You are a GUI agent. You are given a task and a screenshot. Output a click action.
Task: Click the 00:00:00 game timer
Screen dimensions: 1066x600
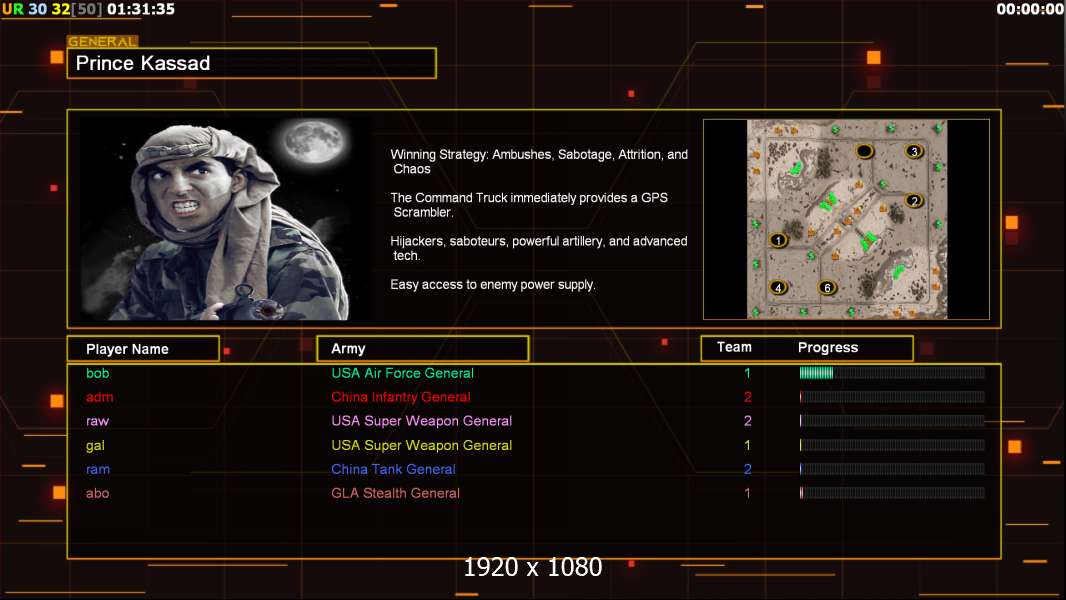(x=1030, y=10)
